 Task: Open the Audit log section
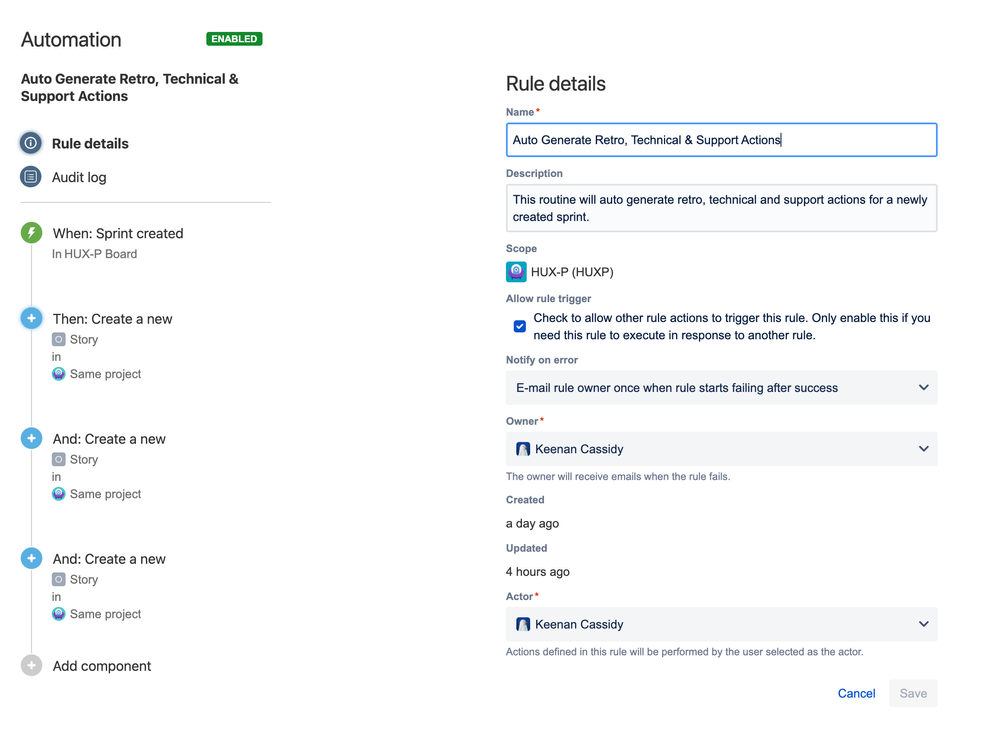(79, 177)
